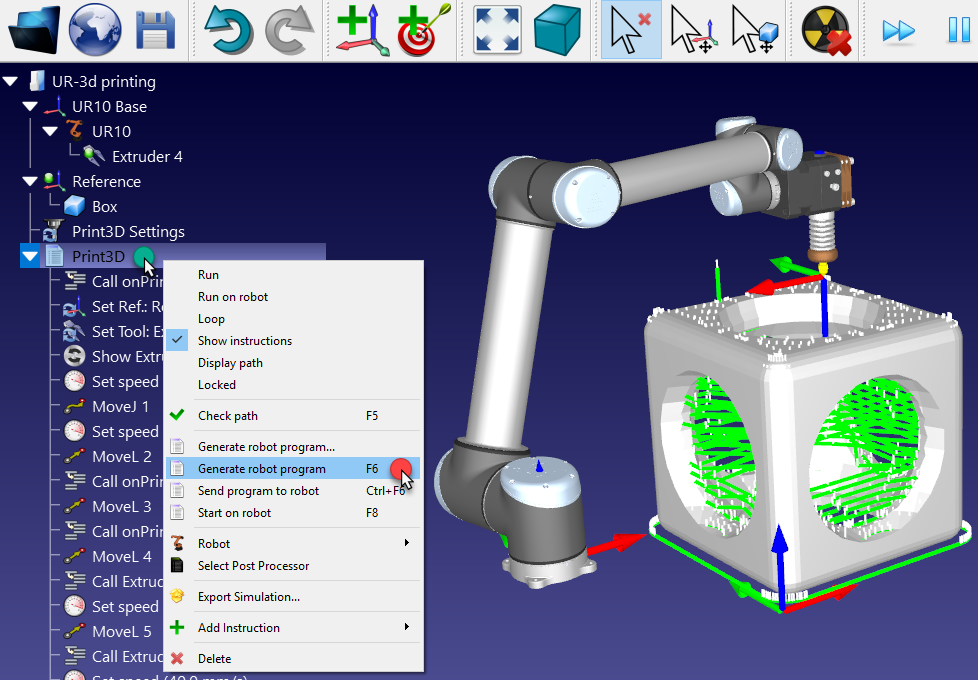This screenshot has height=680, width=978.
Task: Toggle collision checking off
Action: [x=825, y=30]
